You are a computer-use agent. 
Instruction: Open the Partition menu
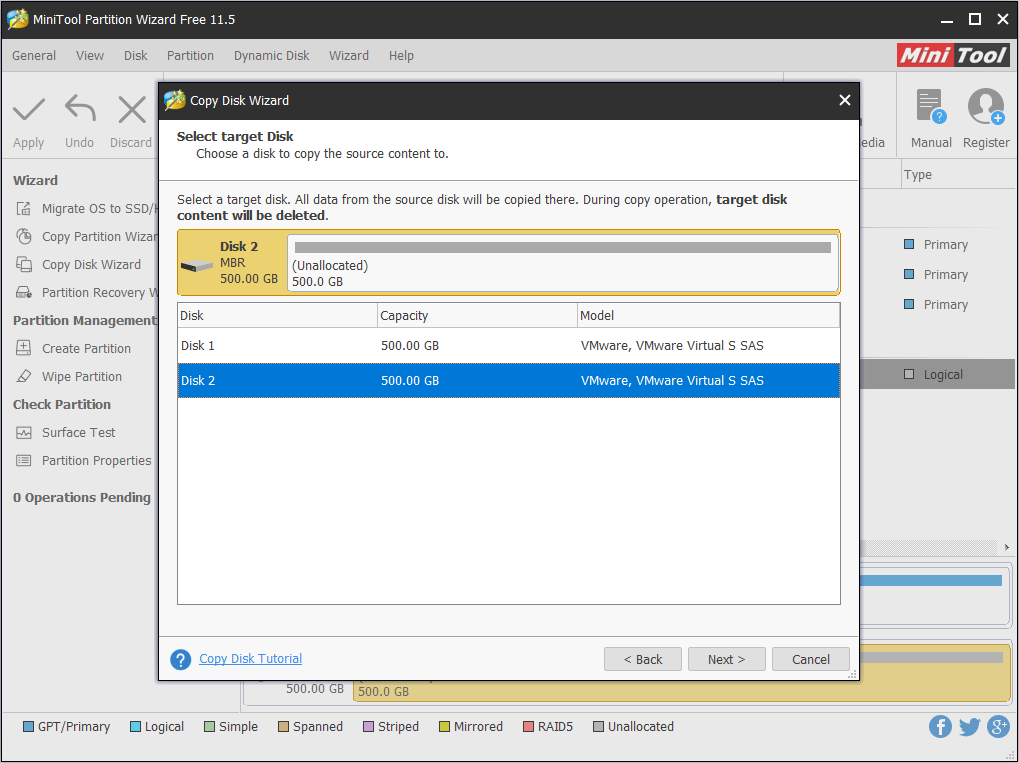pyautogui.click(x=190, y=56)
